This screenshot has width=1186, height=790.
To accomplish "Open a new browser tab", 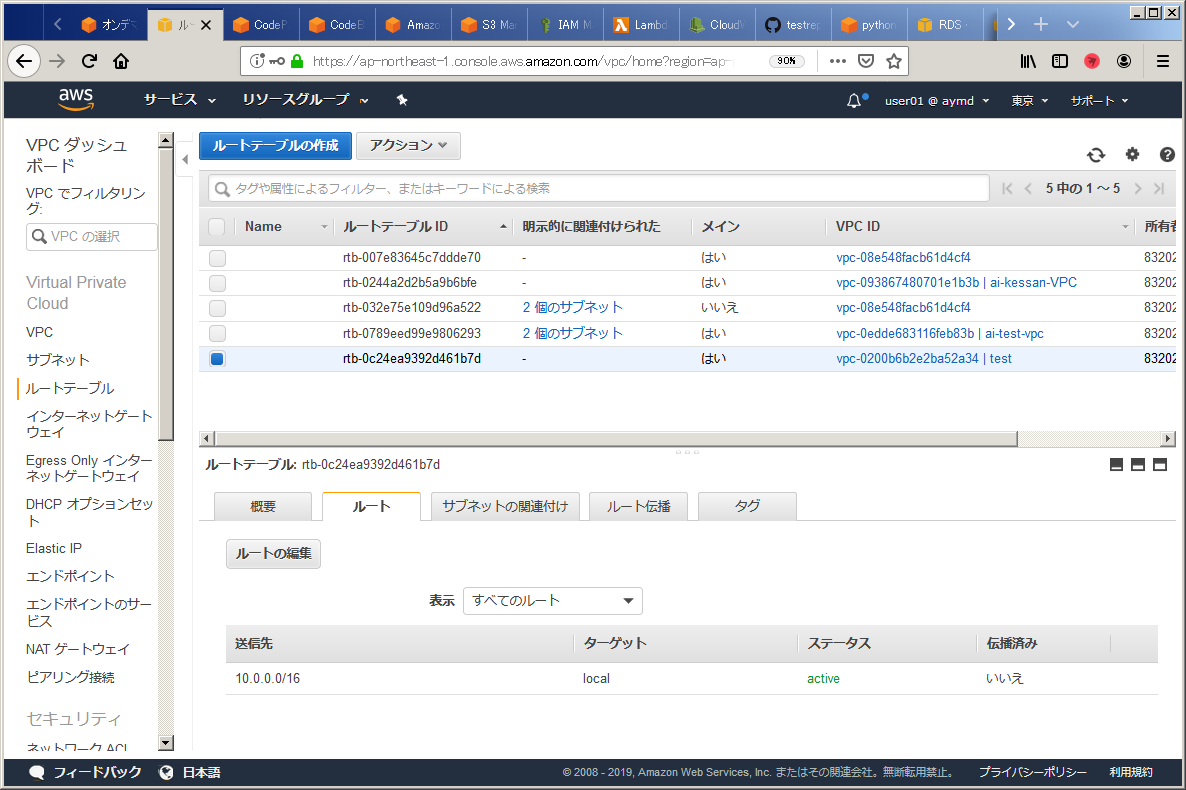I will (x=1041, y=24).
